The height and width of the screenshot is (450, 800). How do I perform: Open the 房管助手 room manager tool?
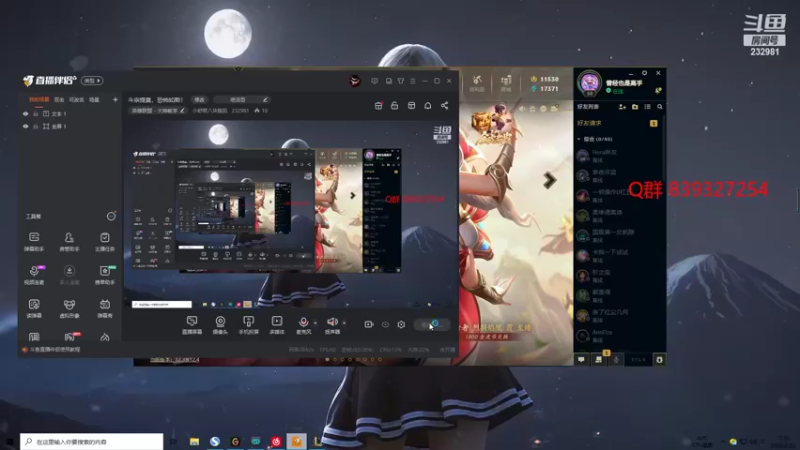click(69, 241)
